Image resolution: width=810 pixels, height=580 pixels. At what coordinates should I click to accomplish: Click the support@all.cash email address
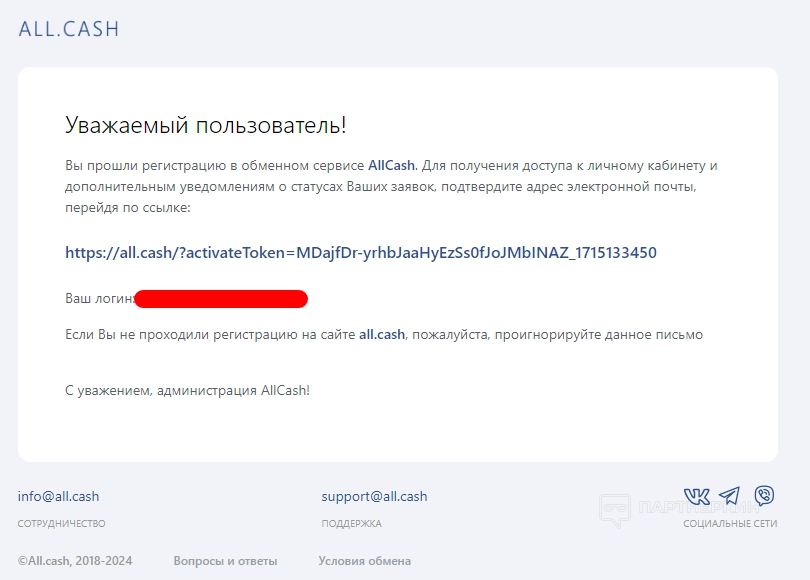point(375,496)
